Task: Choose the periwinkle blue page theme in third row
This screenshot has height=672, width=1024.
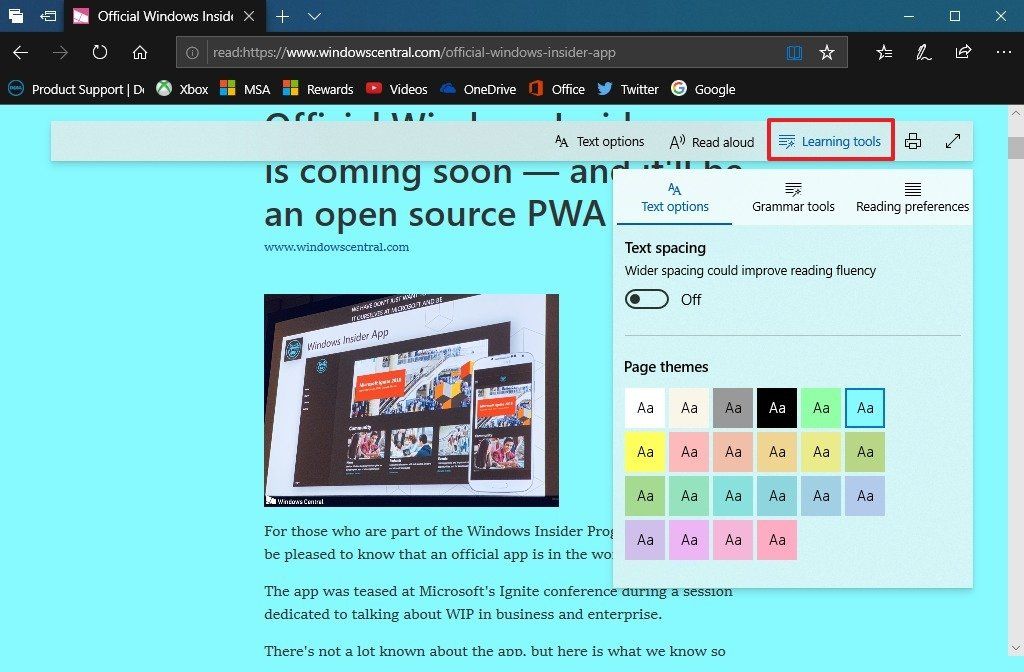Action: [865, 496]
